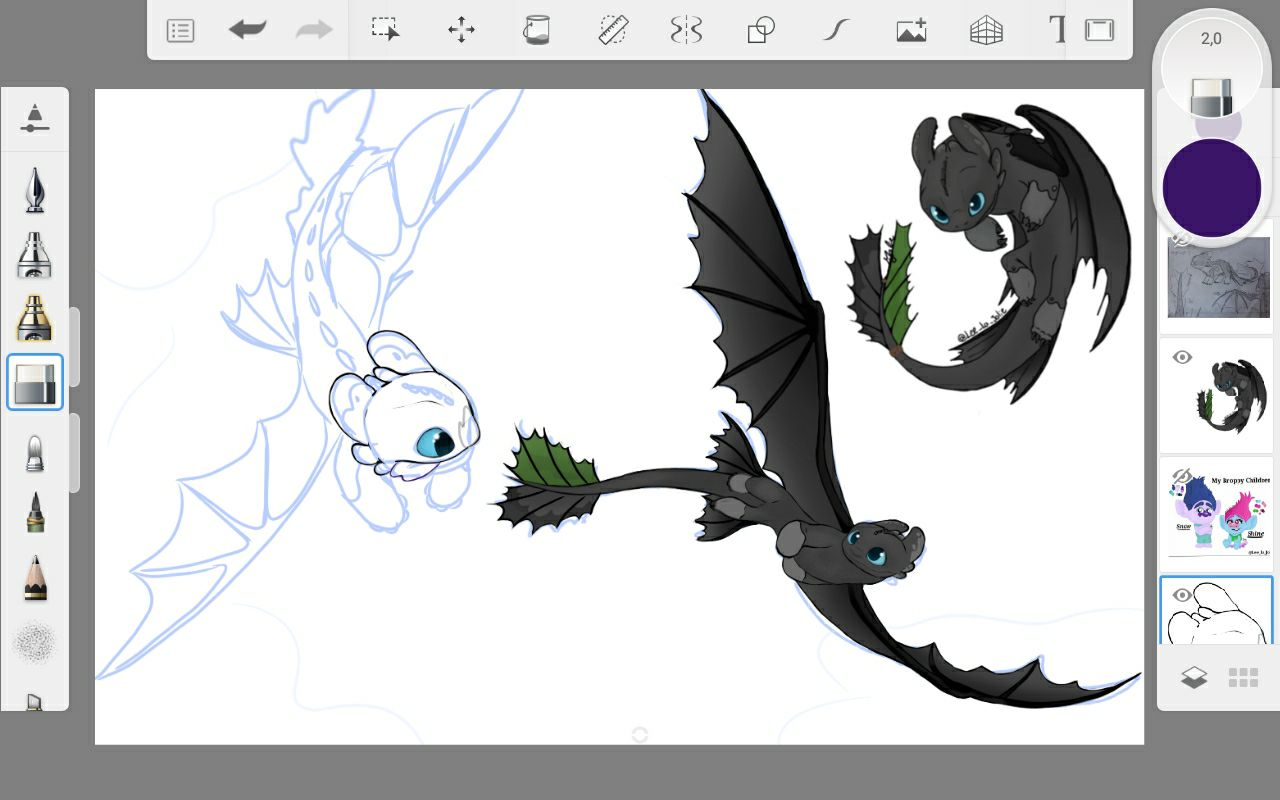Select the Text tool

pos(1057,30)
